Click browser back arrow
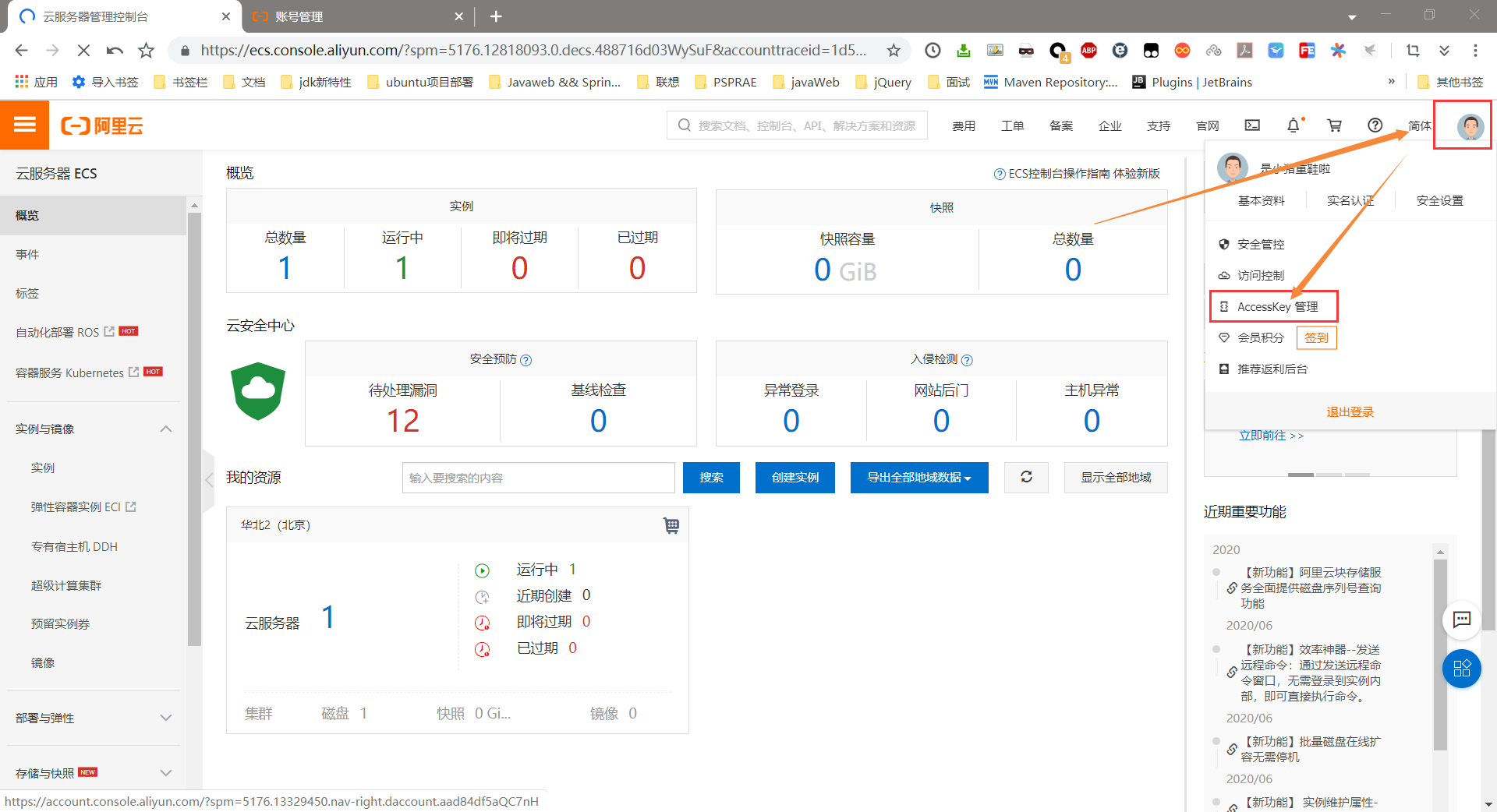This screenshot has height=812, width=1497. click(x=21, y=51)
